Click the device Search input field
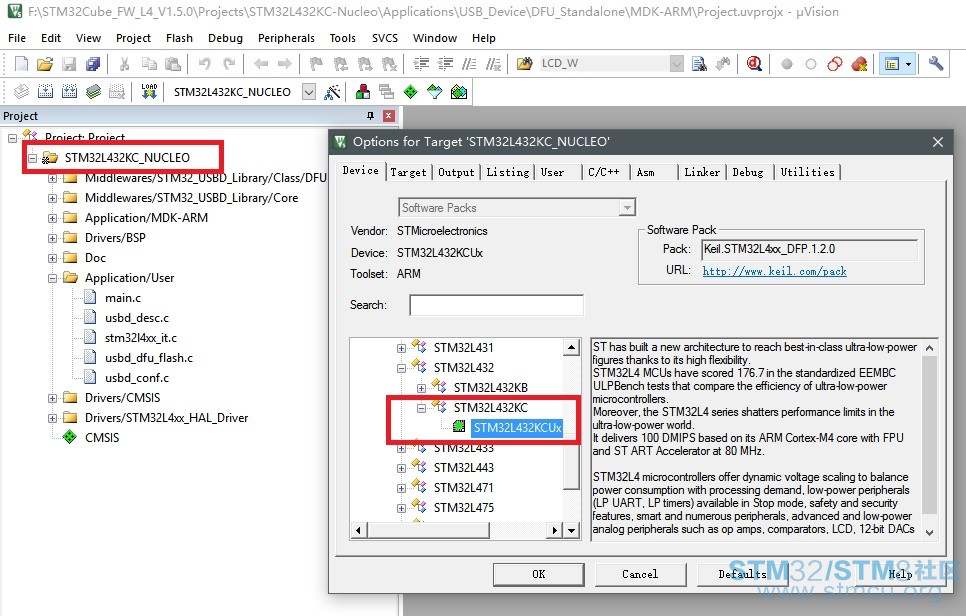This screenshot has width=966, height=616. click(496, 305)
